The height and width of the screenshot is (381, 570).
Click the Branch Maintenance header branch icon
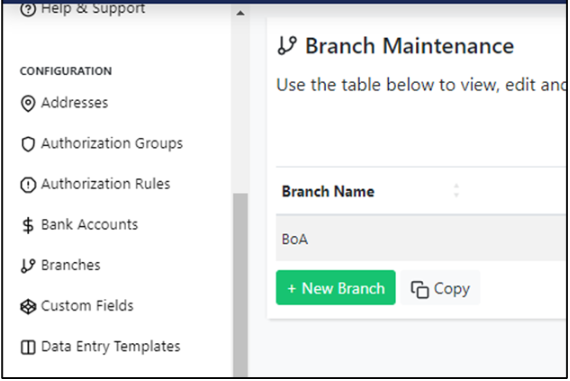click(287, 45)
